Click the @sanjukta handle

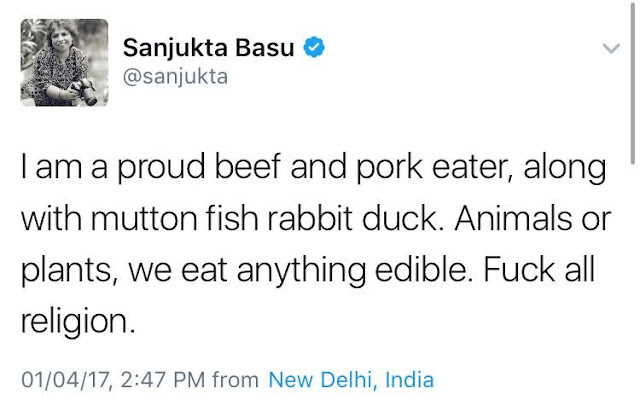pyautogui.click(x=176, y=78)
